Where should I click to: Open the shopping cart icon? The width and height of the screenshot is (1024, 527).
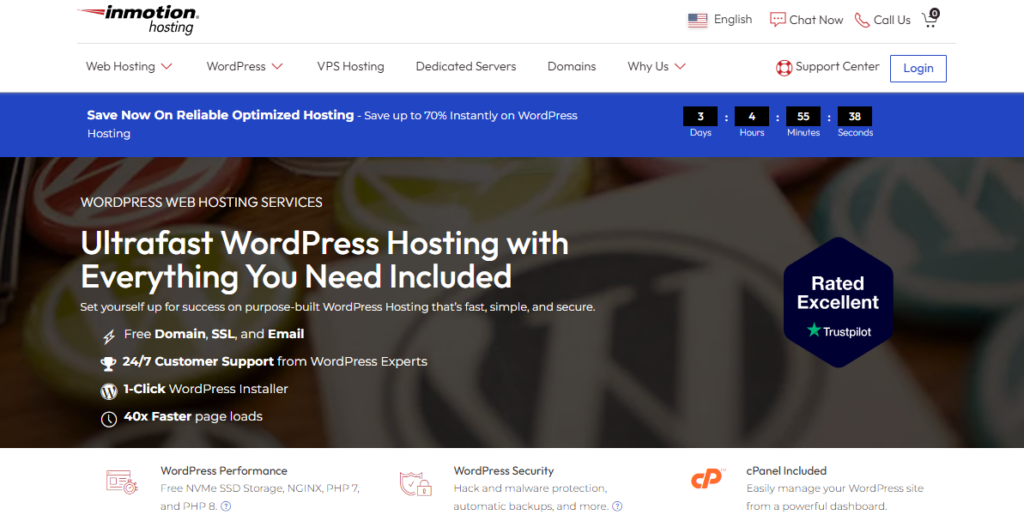pyautogui.click(x=930, y=18)
